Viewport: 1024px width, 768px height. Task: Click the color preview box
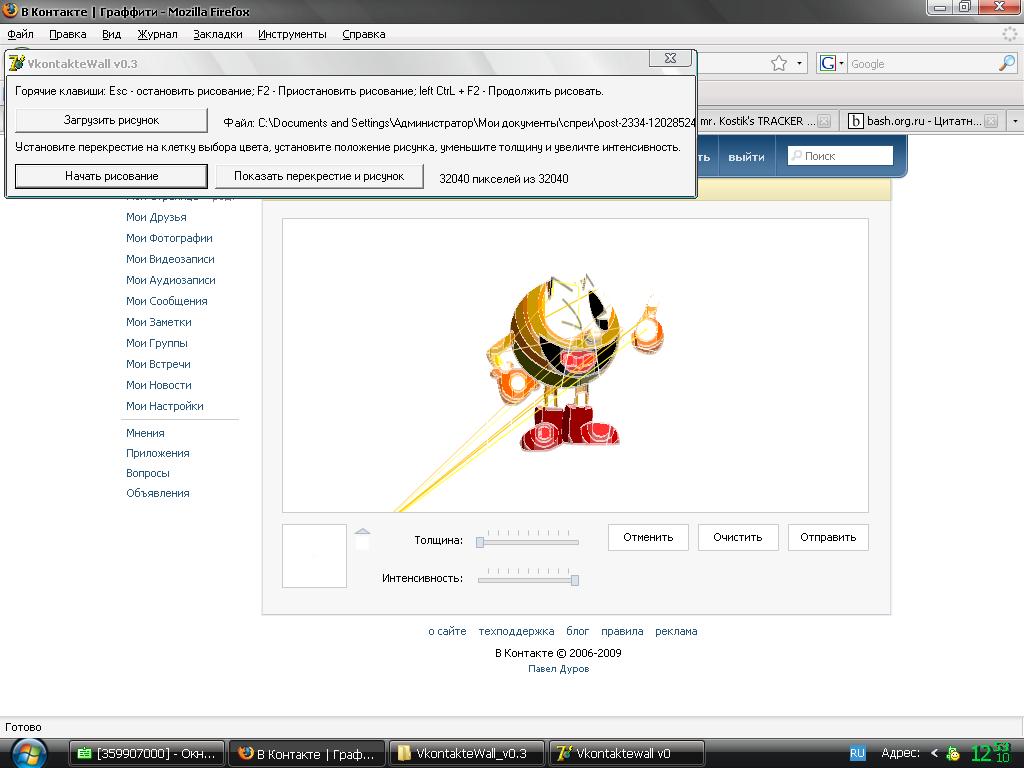314,556
